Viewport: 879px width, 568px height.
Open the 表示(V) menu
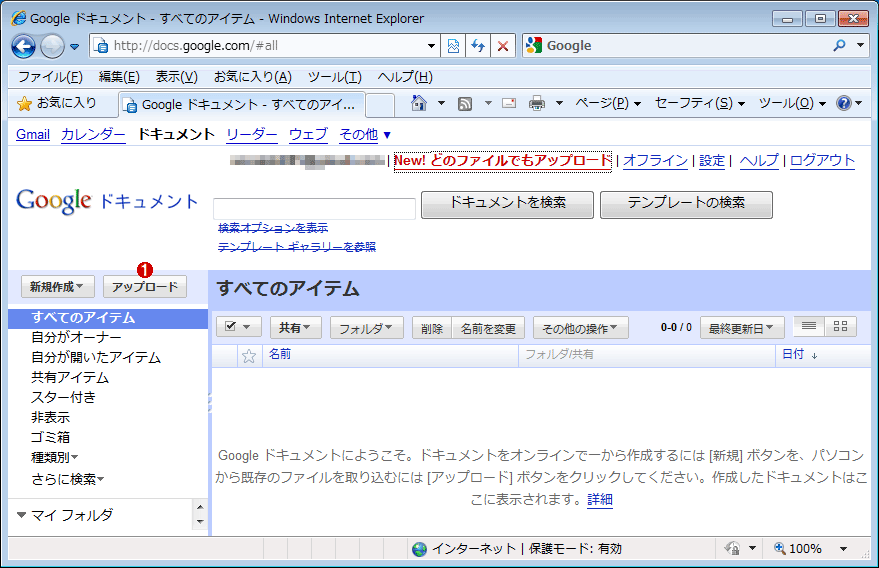[x=177, y=77]
